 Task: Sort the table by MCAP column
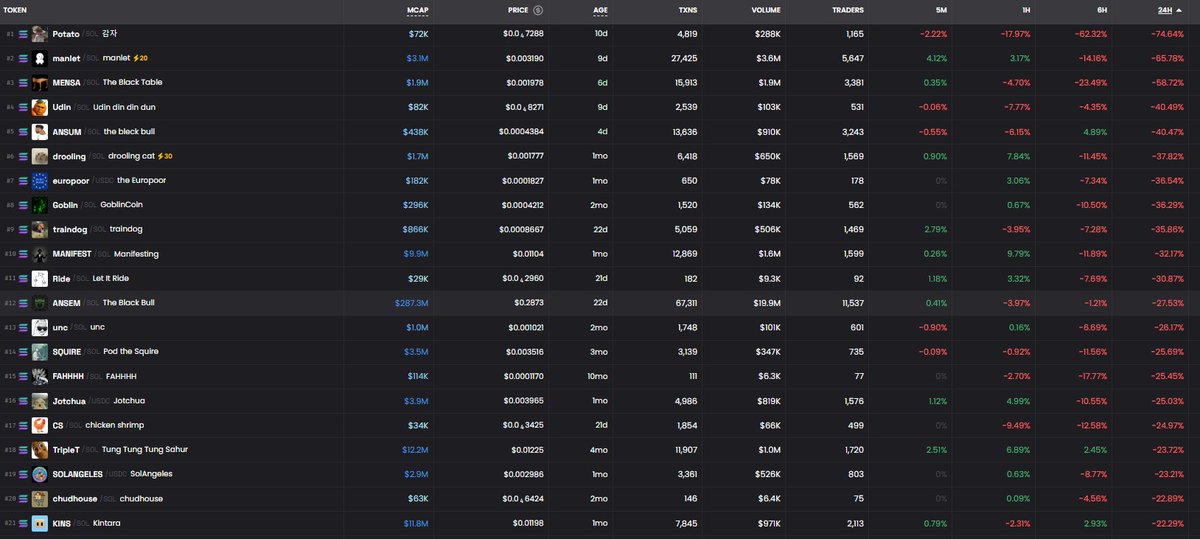pyautogui.click(x=417, y=10)
